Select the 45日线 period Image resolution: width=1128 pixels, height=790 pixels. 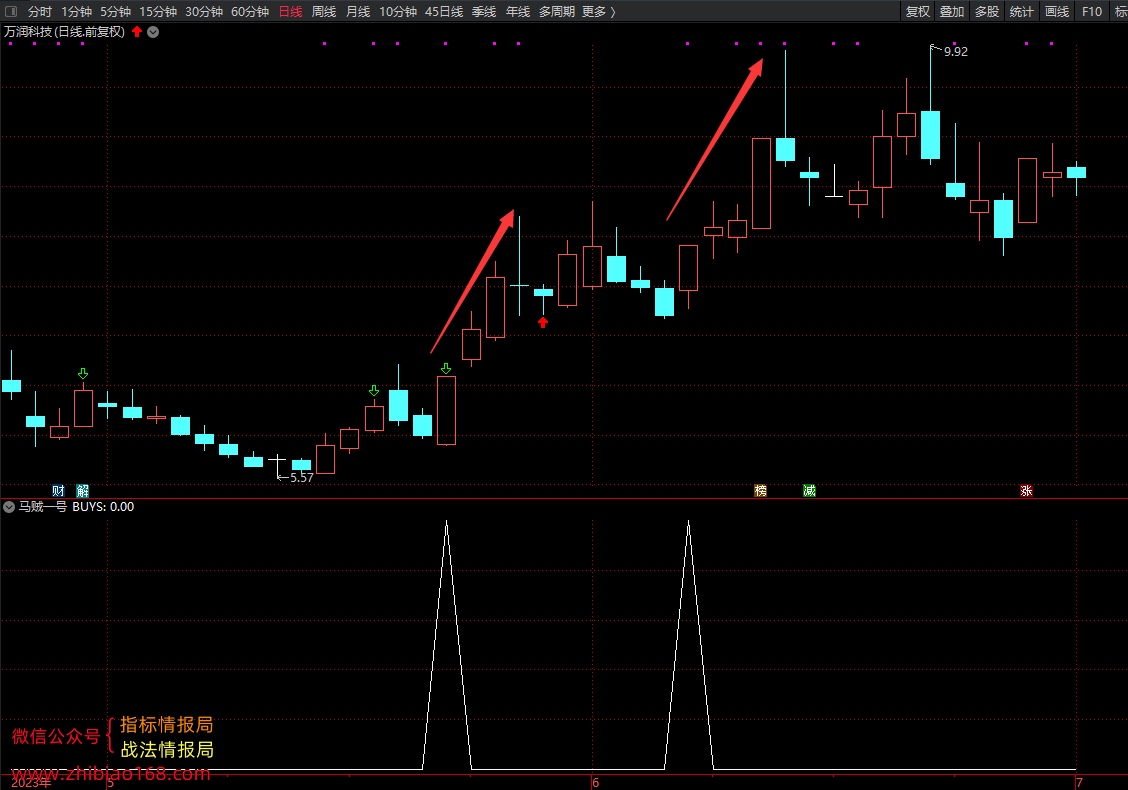click(x=444, y=12)
